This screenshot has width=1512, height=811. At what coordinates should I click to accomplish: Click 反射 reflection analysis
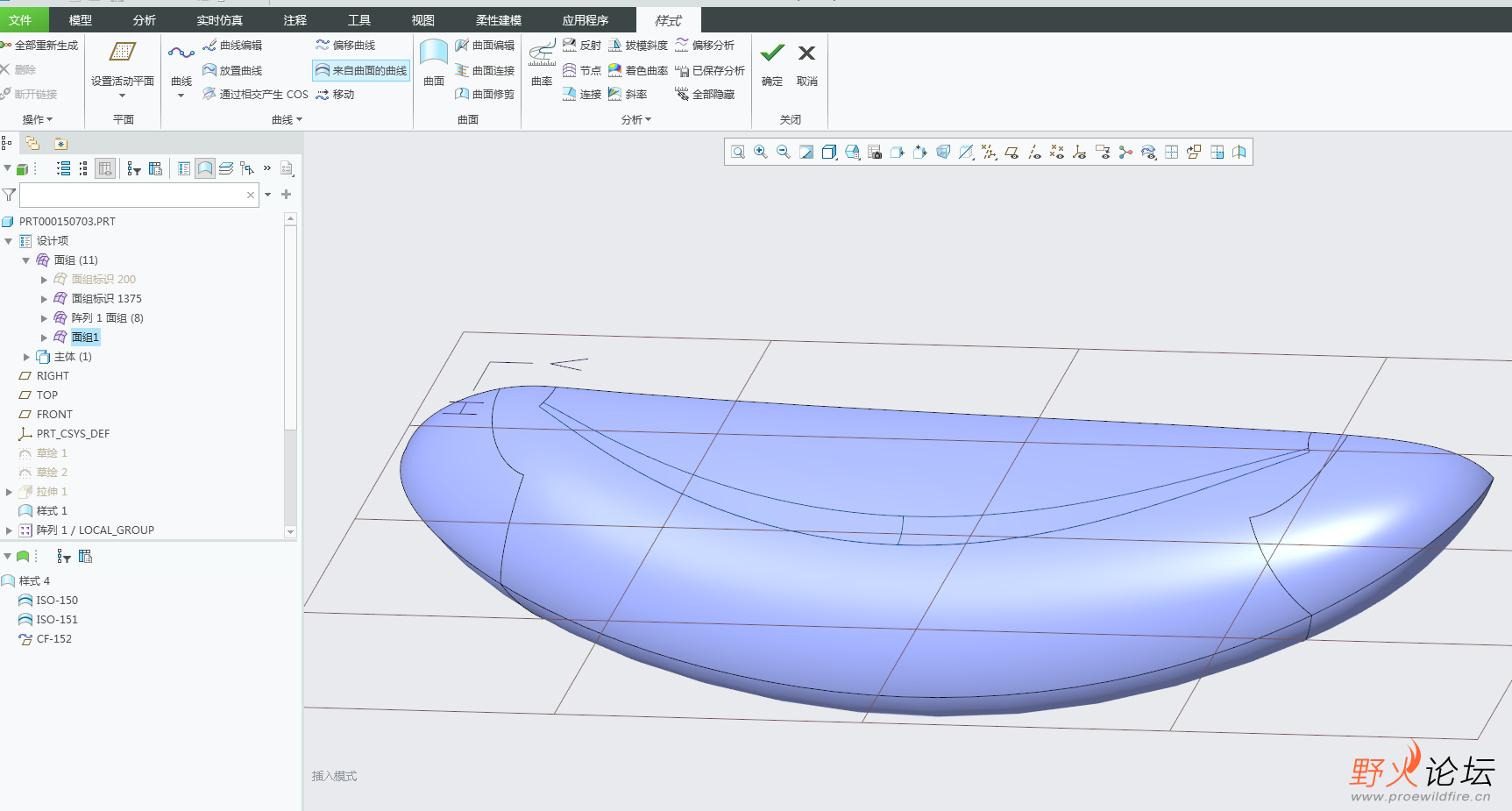tap(582, 46)
